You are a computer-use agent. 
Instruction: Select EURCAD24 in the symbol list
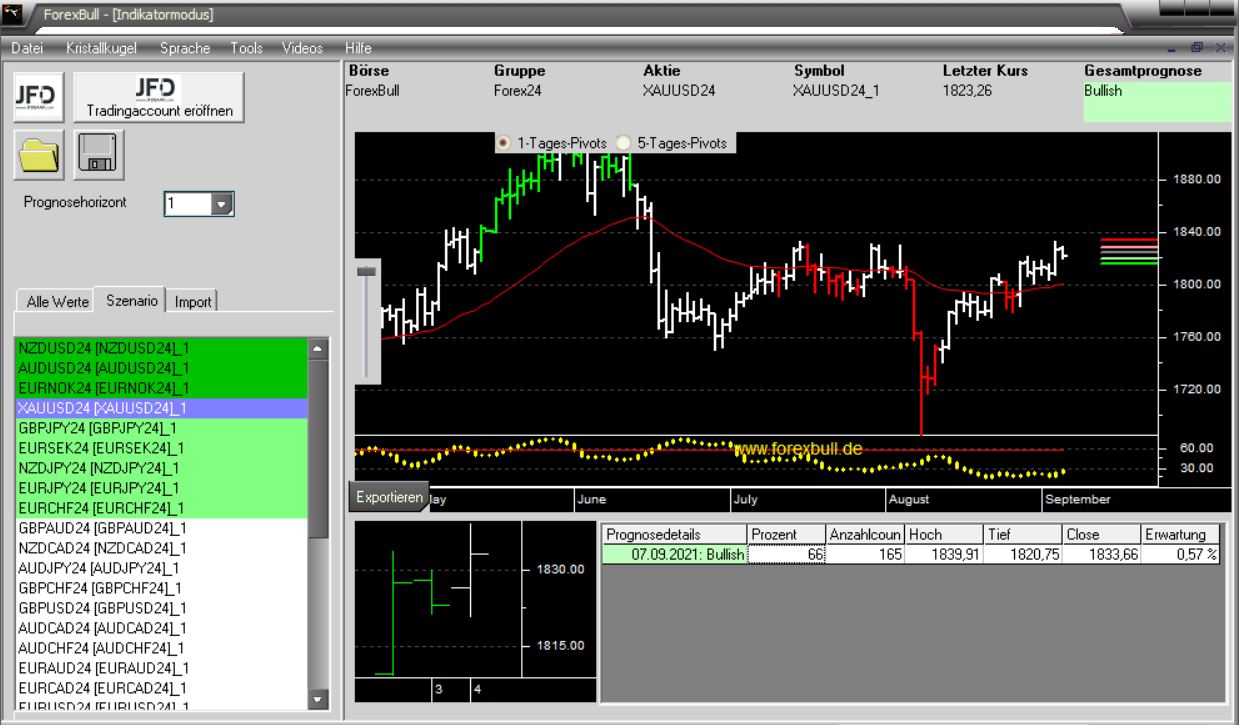pyautogui.click(x=162, y=688)
